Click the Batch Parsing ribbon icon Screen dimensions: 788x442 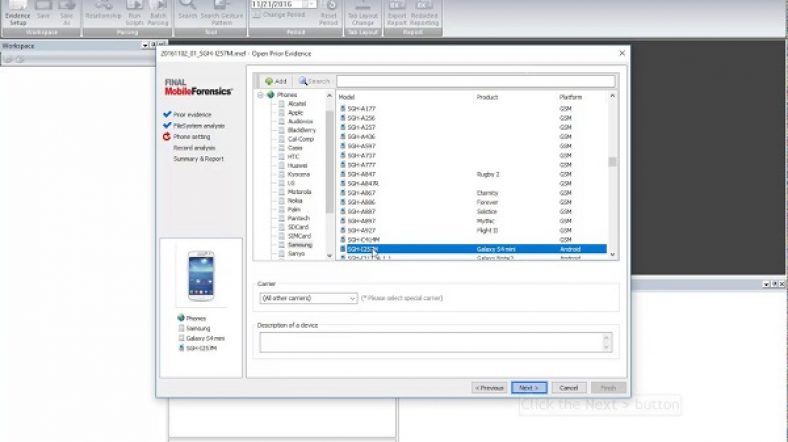(158, 13)
